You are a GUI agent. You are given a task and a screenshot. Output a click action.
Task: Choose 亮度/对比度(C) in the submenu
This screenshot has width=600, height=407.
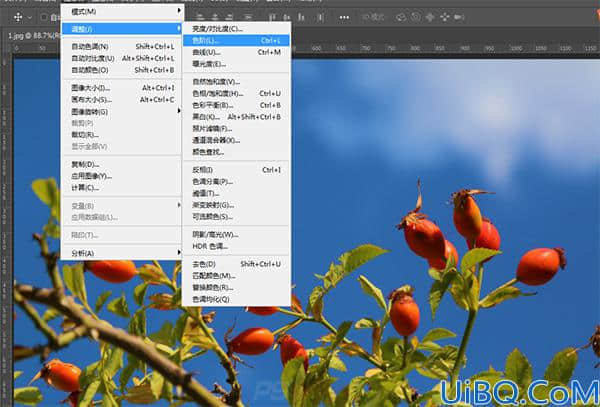click(236, 29)
